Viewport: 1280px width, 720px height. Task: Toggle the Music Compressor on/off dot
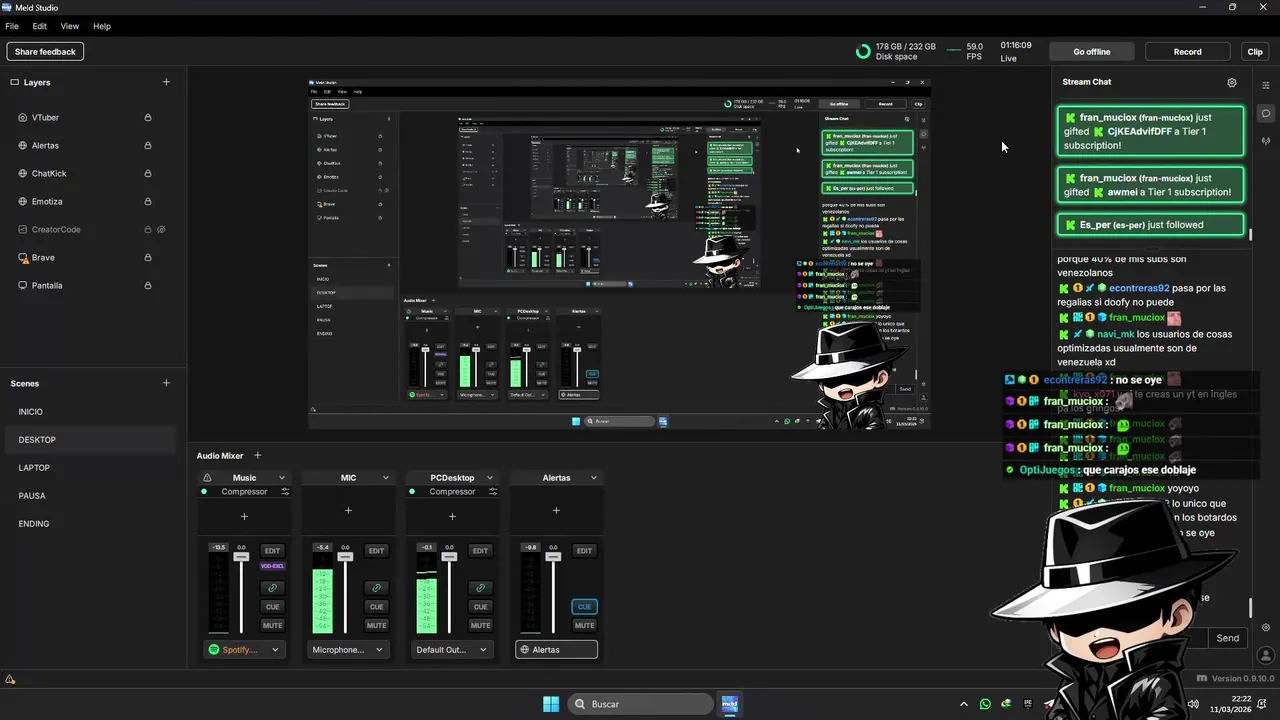205,492
